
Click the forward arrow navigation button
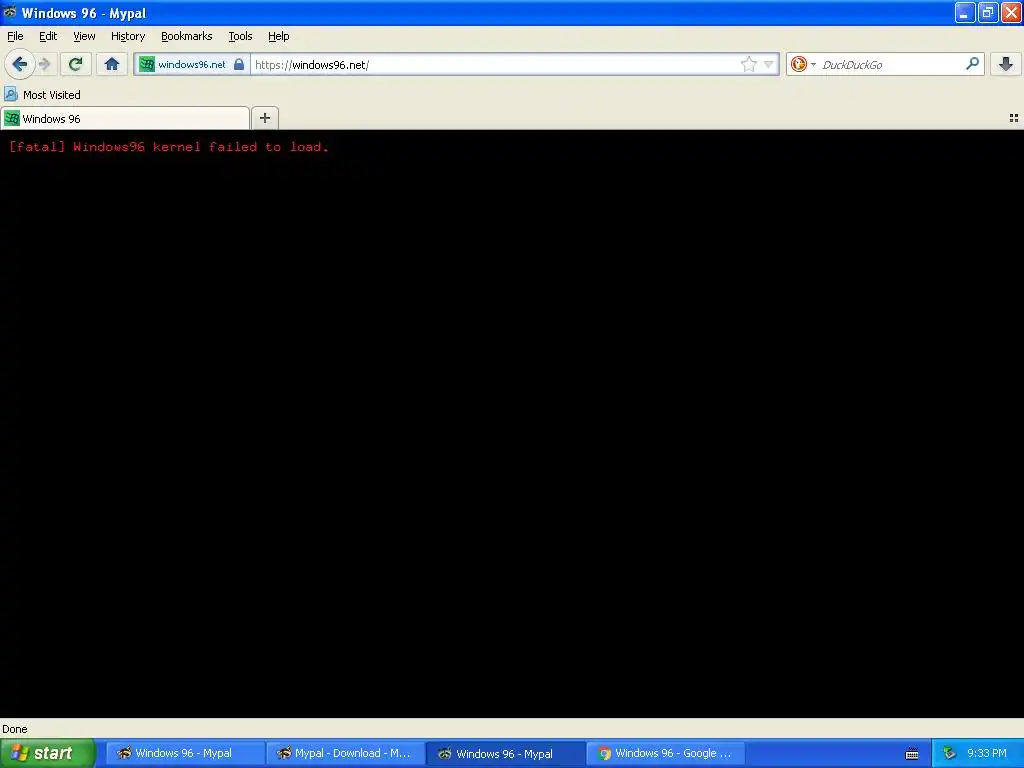point(45,64)
